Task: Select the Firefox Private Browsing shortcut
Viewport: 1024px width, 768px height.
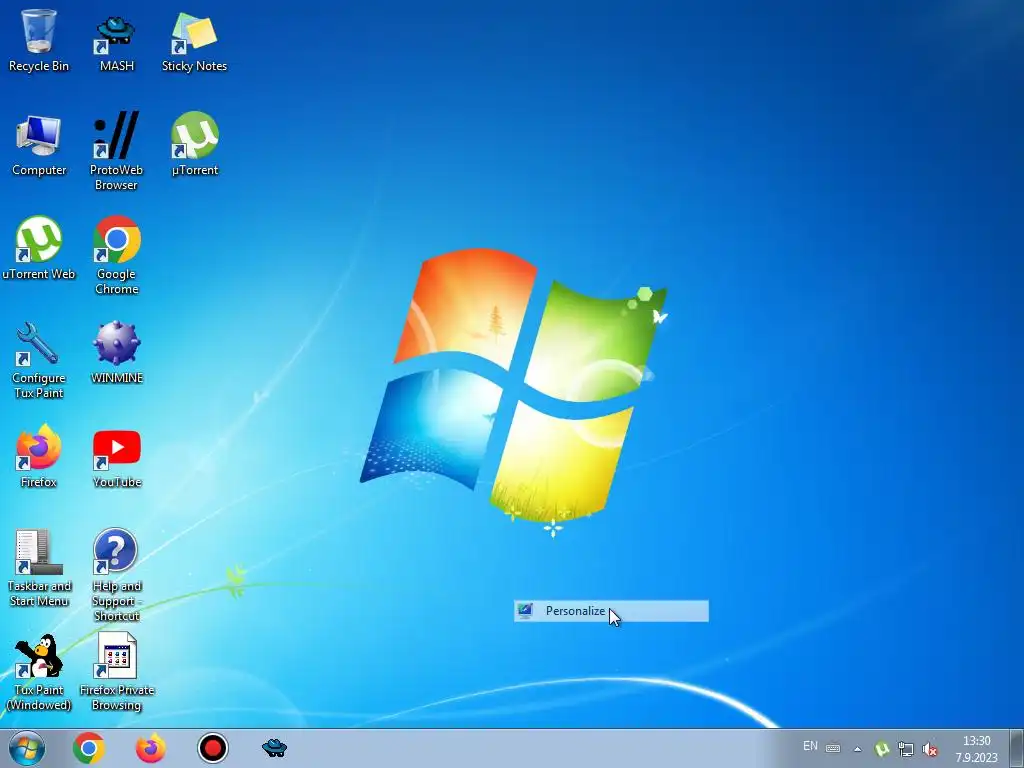Action: point(116,673)
